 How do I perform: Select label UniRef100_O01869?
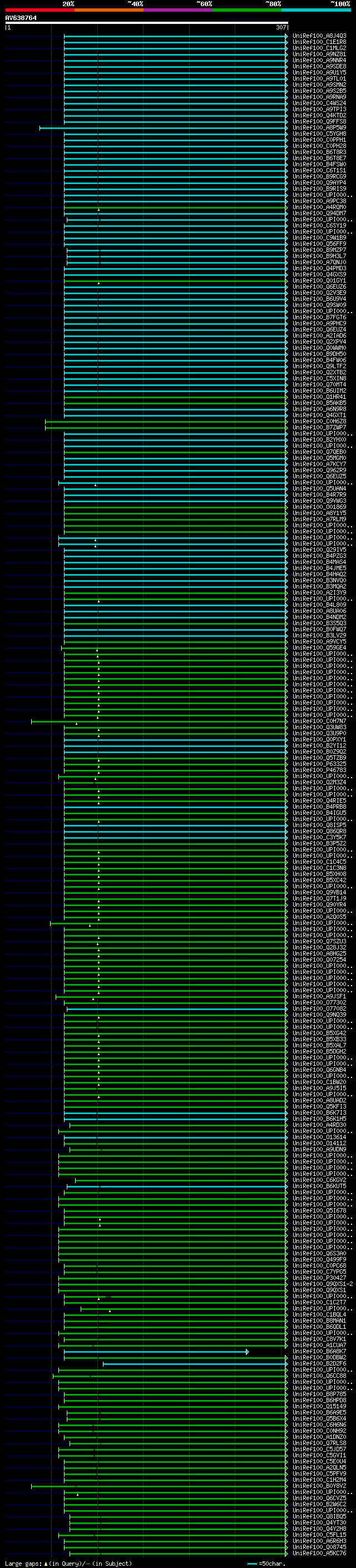tap(319, 506)
